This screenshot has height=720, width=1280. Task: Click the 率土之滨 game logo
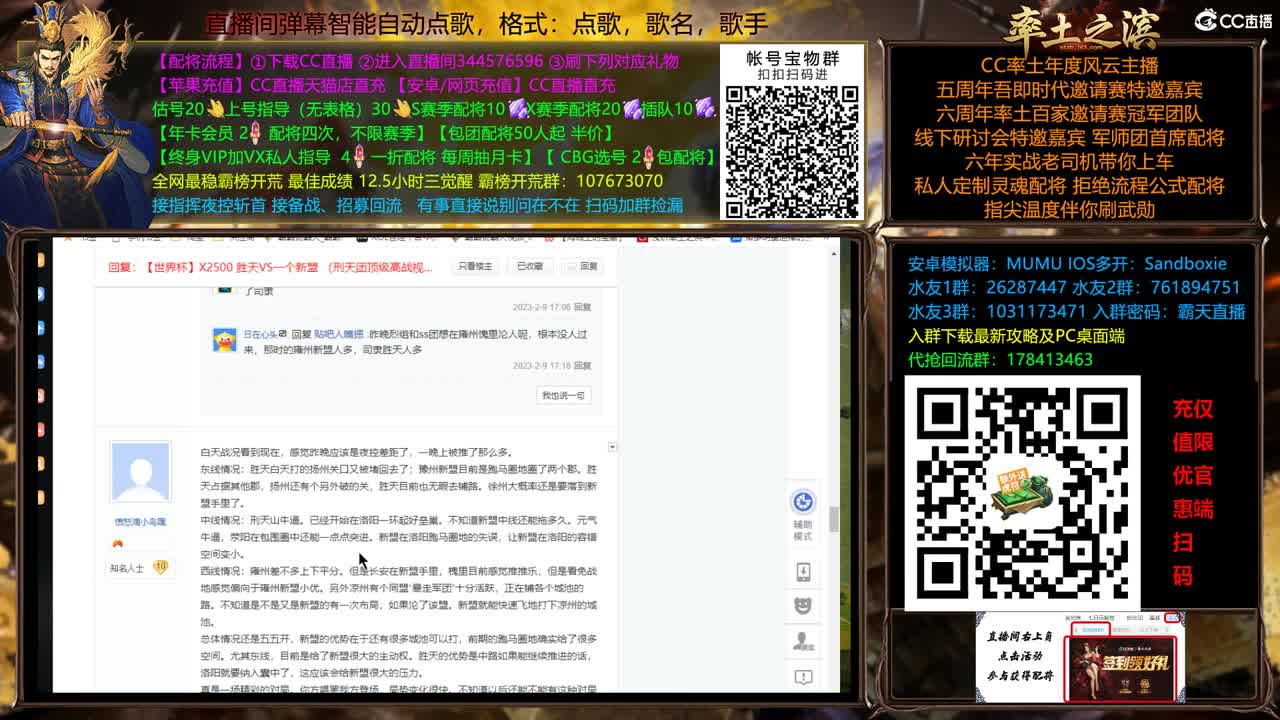click(1083, 30)
